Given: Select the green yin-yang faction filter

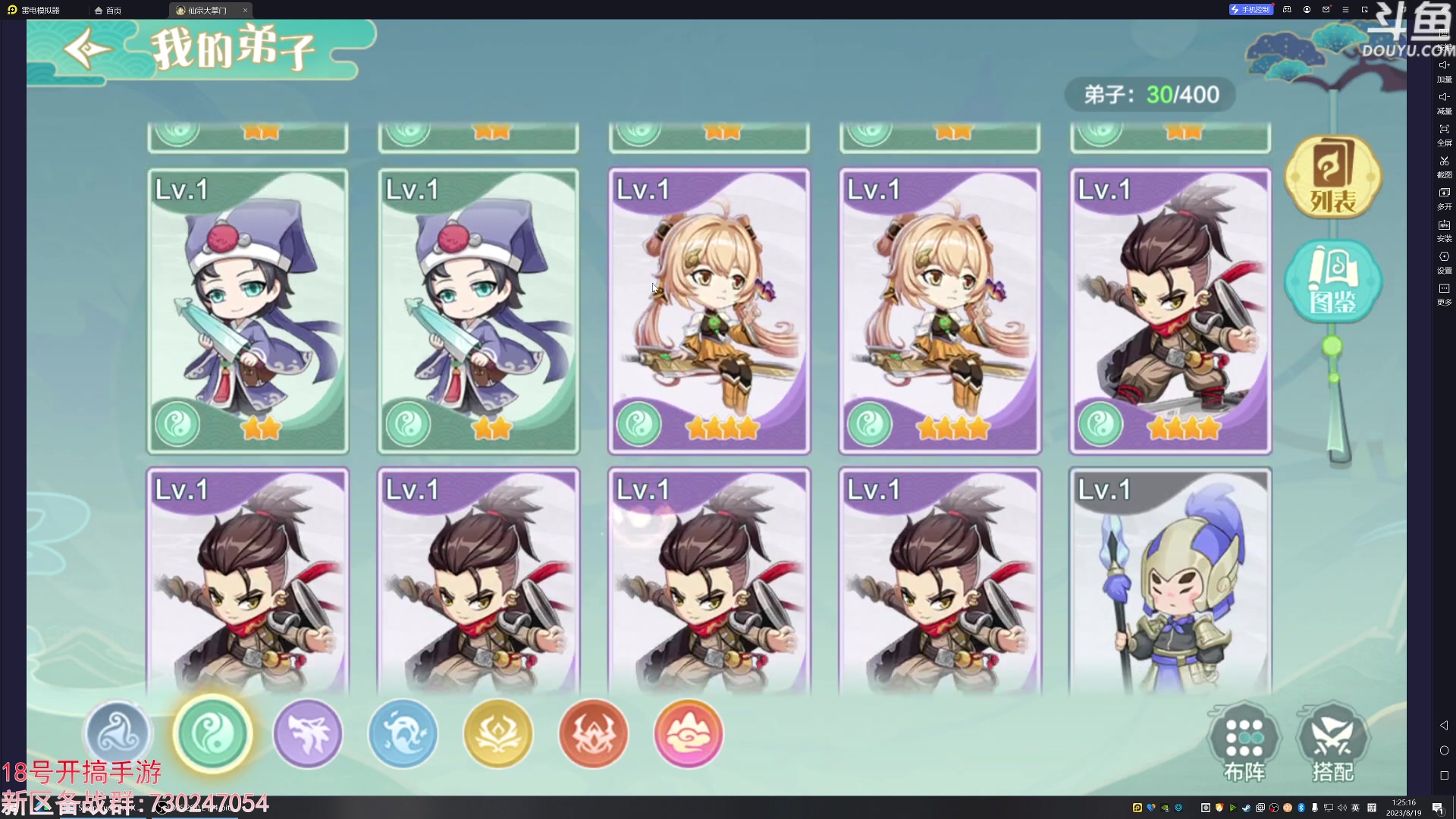Looking at the screenshot, I should pos(212,733).
